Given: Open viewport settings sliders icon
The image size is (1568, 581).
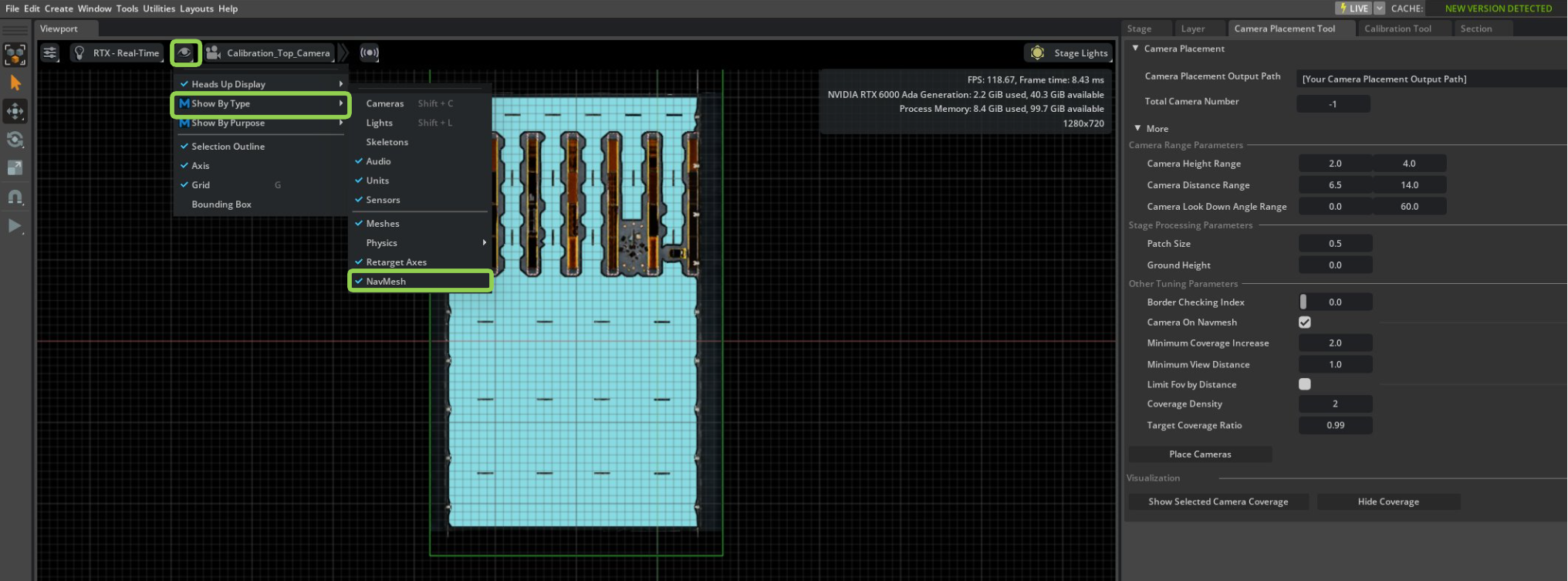Looking at the screenshot, I should [50, 53].
